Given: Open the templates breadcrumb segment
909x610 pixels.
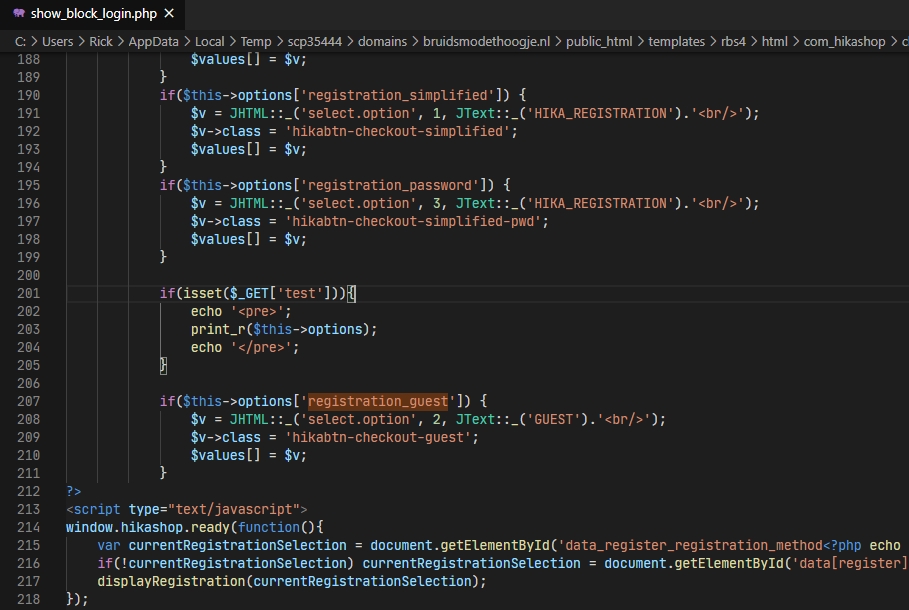Looking at the screenshot, I should pyautogui.click(x=677, y=42).
